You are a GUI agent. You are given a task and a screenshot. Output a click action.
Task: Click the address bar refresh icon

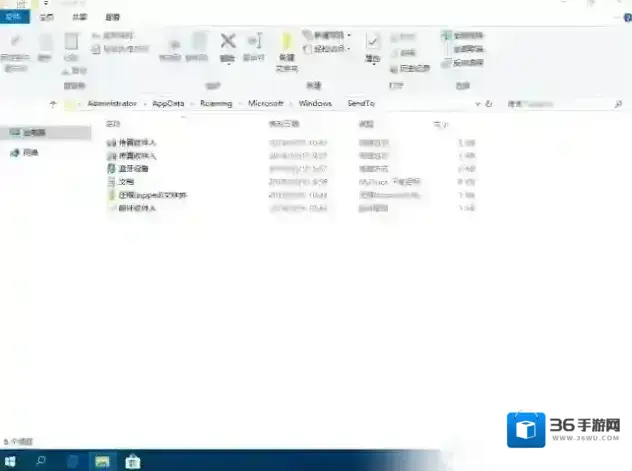coord(489,104)
